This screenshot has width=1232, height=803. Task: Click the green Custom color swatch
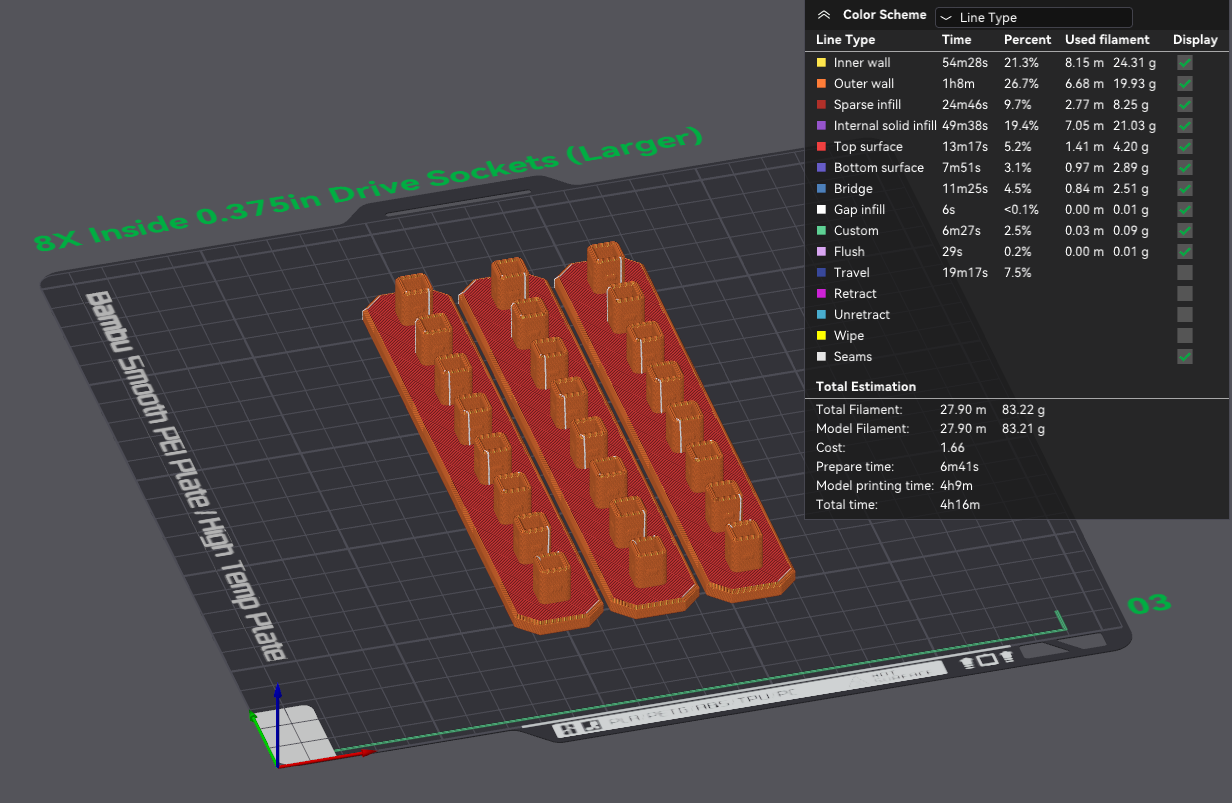point(822,231)
